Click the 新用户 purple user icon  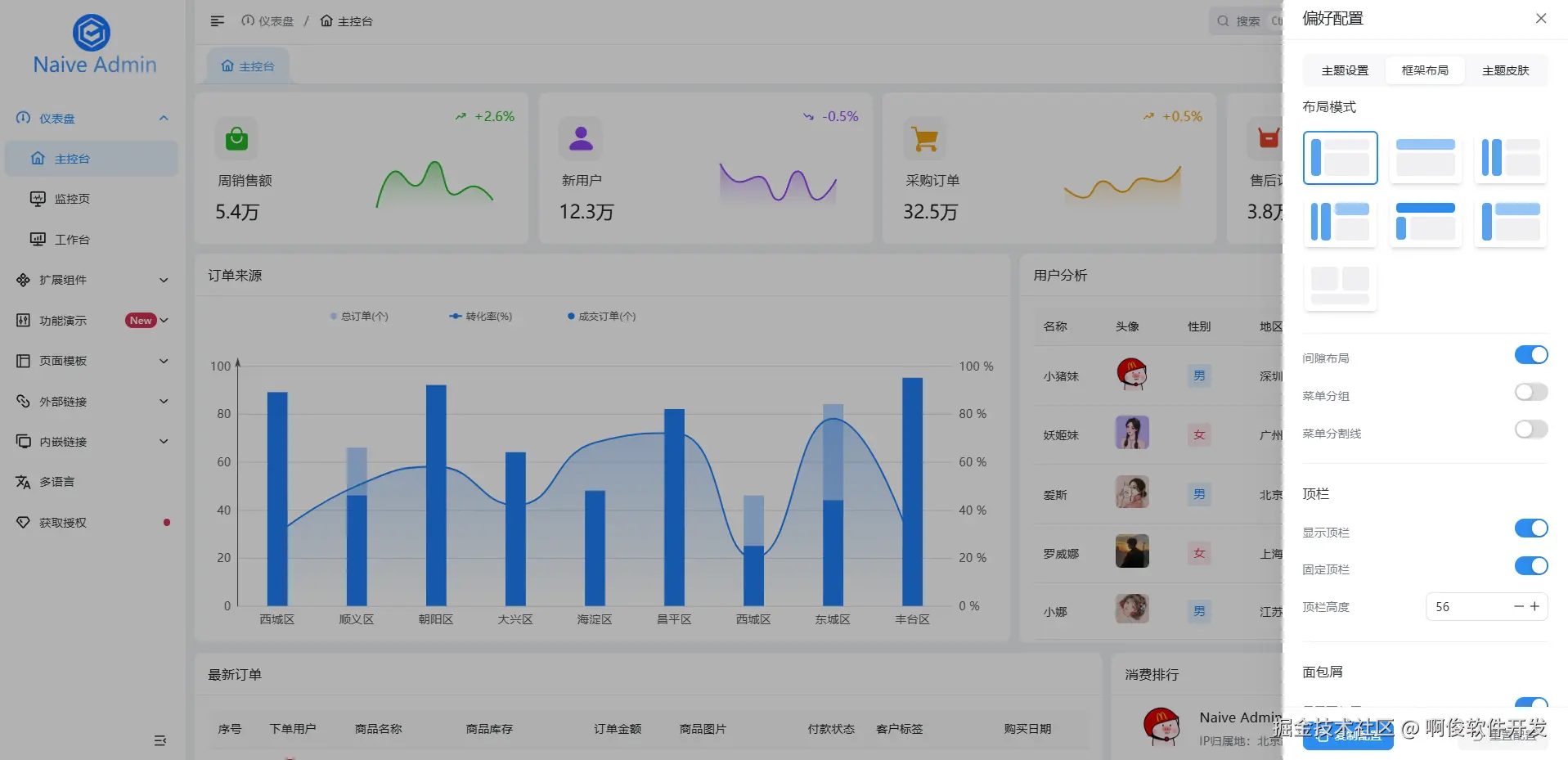pos(581,138)
